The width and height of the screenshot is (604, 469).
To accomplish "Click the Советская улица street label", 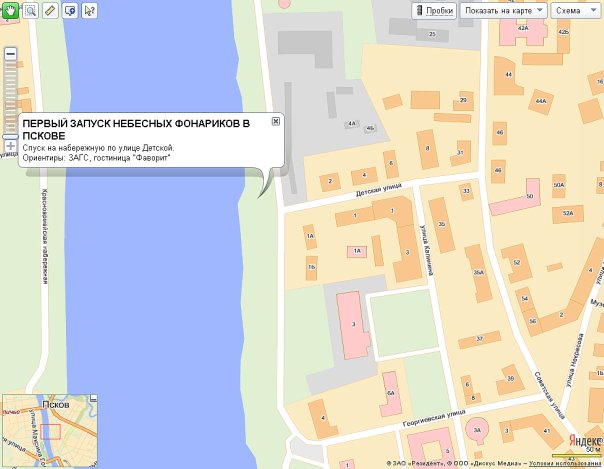I will [550, 395].
